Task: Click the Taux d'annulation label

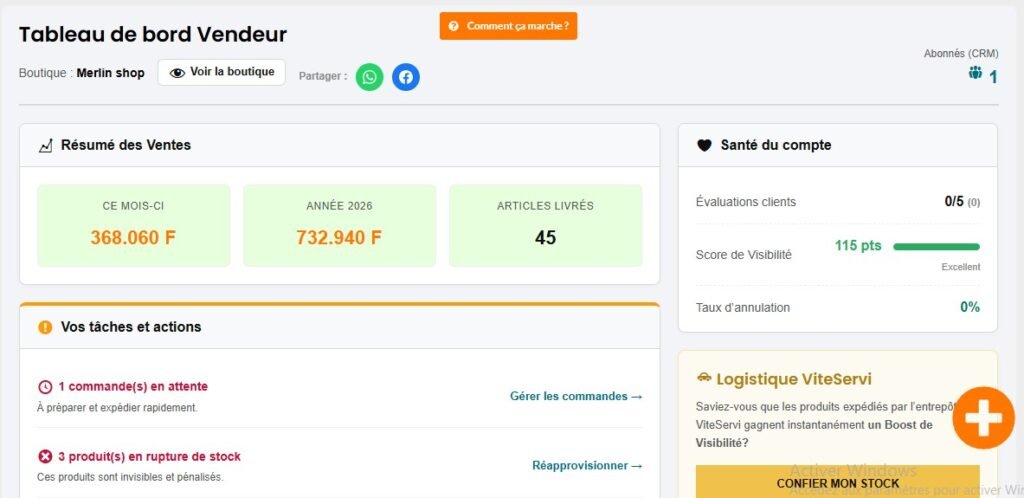Action: [x=743, y=307]
